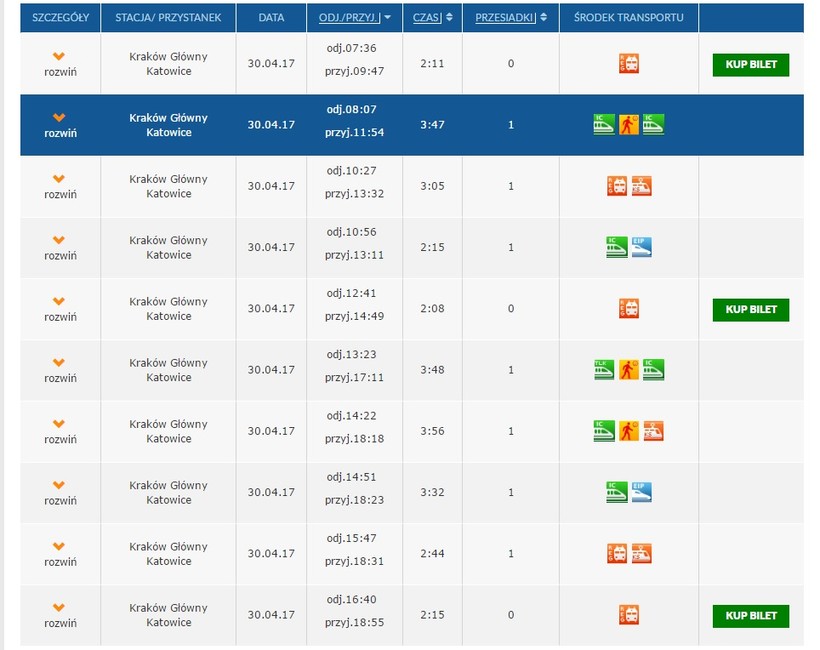Click the KS train icon in 10:27 row
820x650 pixels.
point(641,186)
